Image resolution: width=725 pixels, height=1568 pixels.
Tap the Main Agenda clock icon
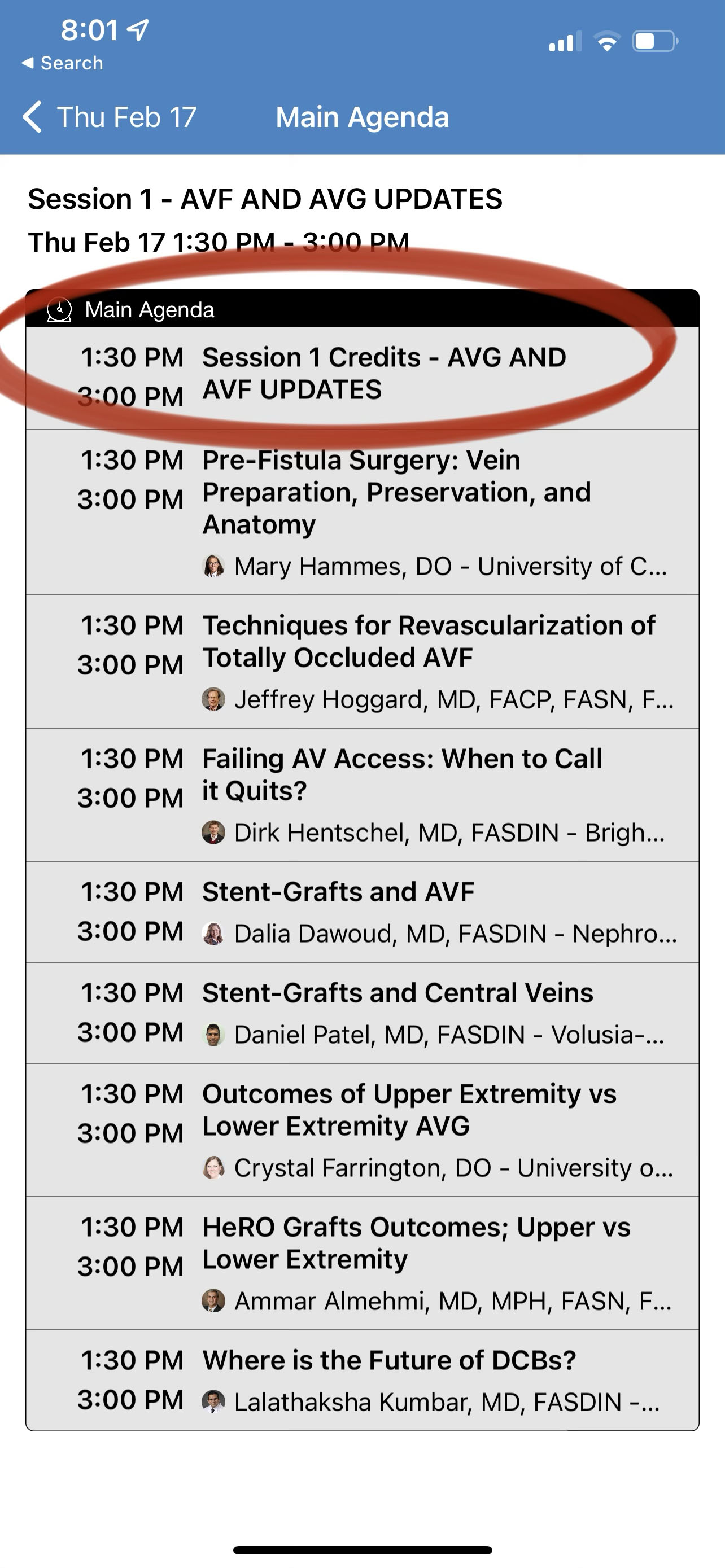pos(60,310)
